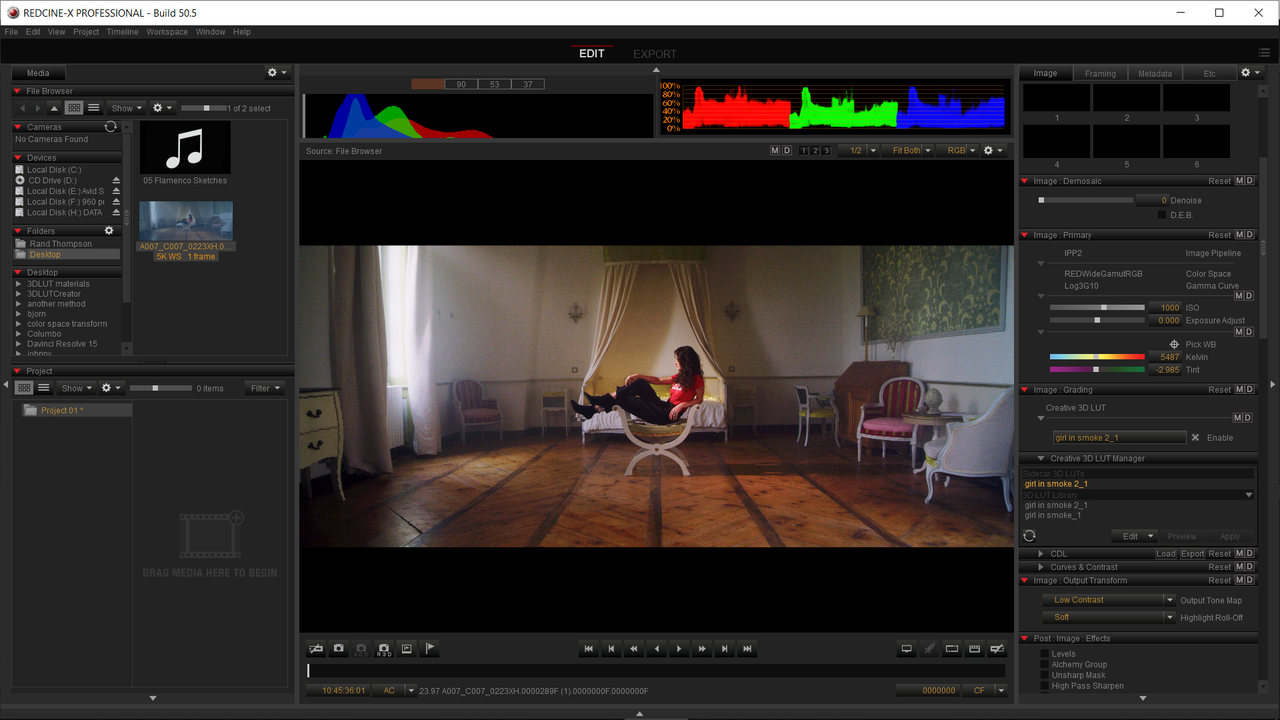Enable the Levels effect checkbox

click(1045, 654)
